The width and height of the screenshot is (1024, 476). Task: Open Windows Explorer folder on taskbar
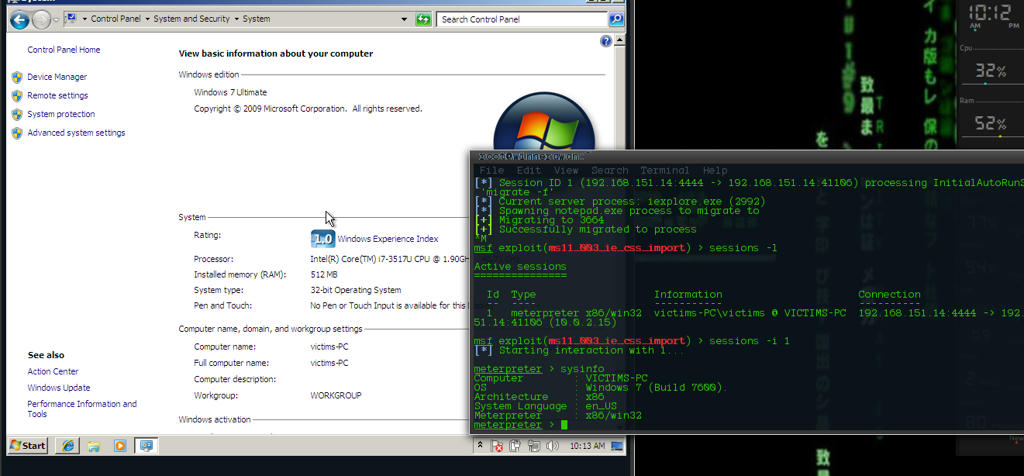(x=93, y=446)
